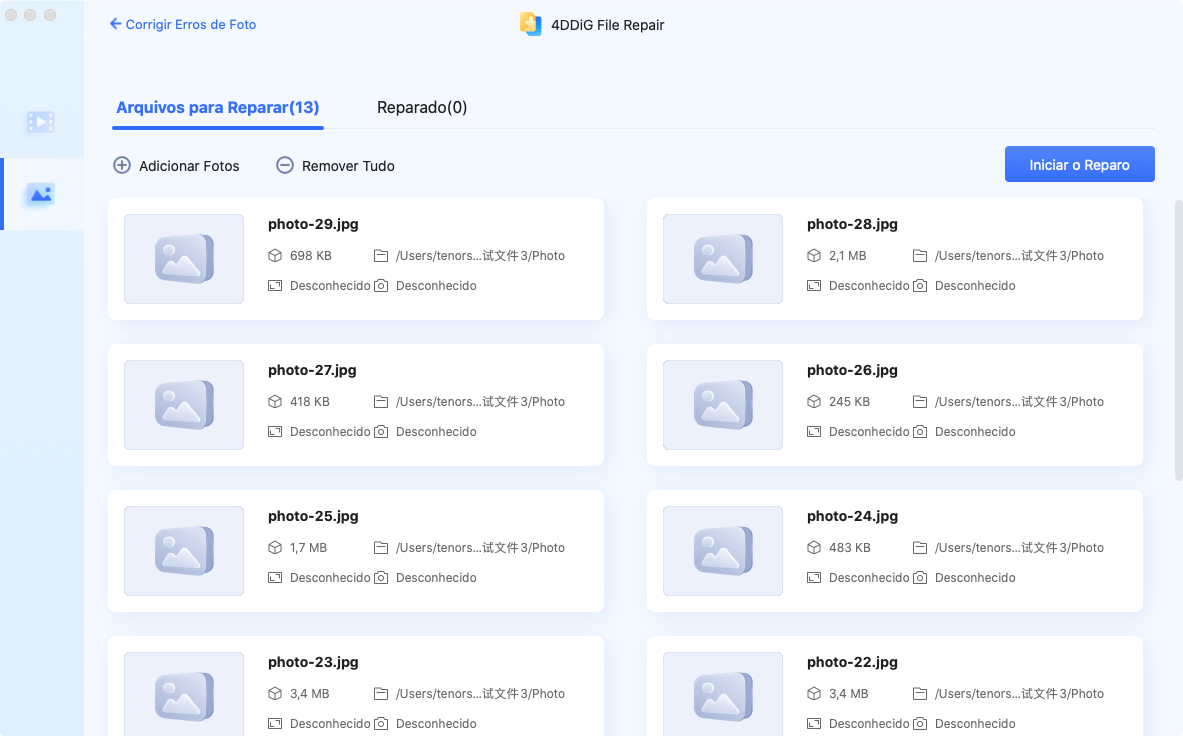Click the 1,7 MB size of photo-25.jpg
This screenshot has width=1183, height=736.
pyautogui.click(x=309, y=547)
